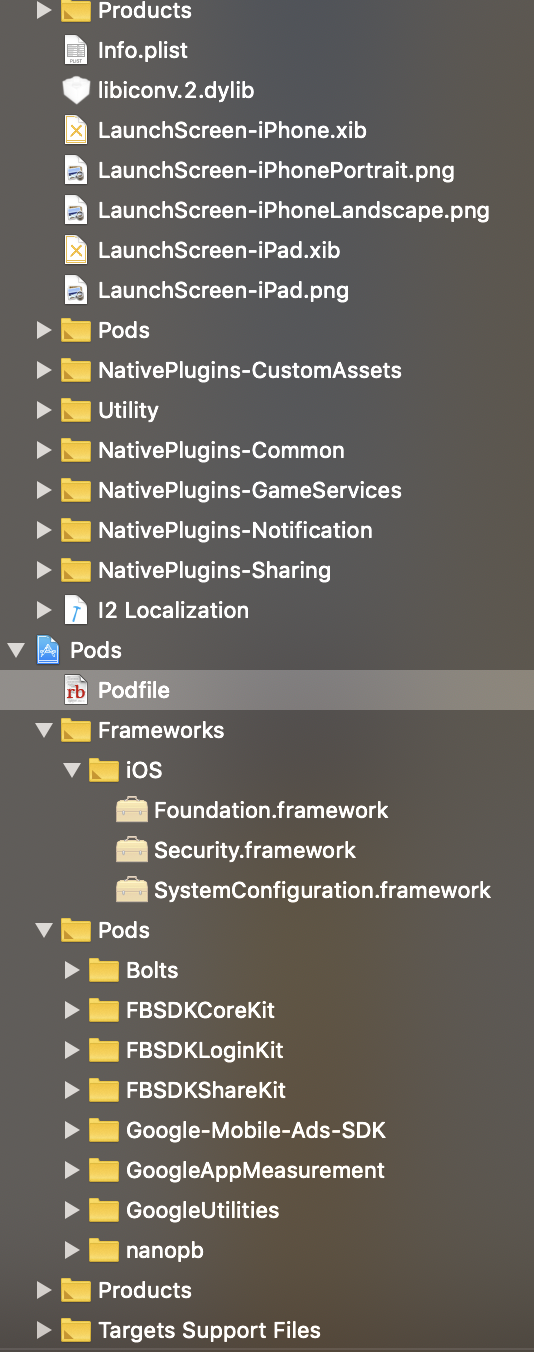Collapse the iOS group under Frameworks
The width and height of the screenshot is (534, 1352).
(71, 770)
